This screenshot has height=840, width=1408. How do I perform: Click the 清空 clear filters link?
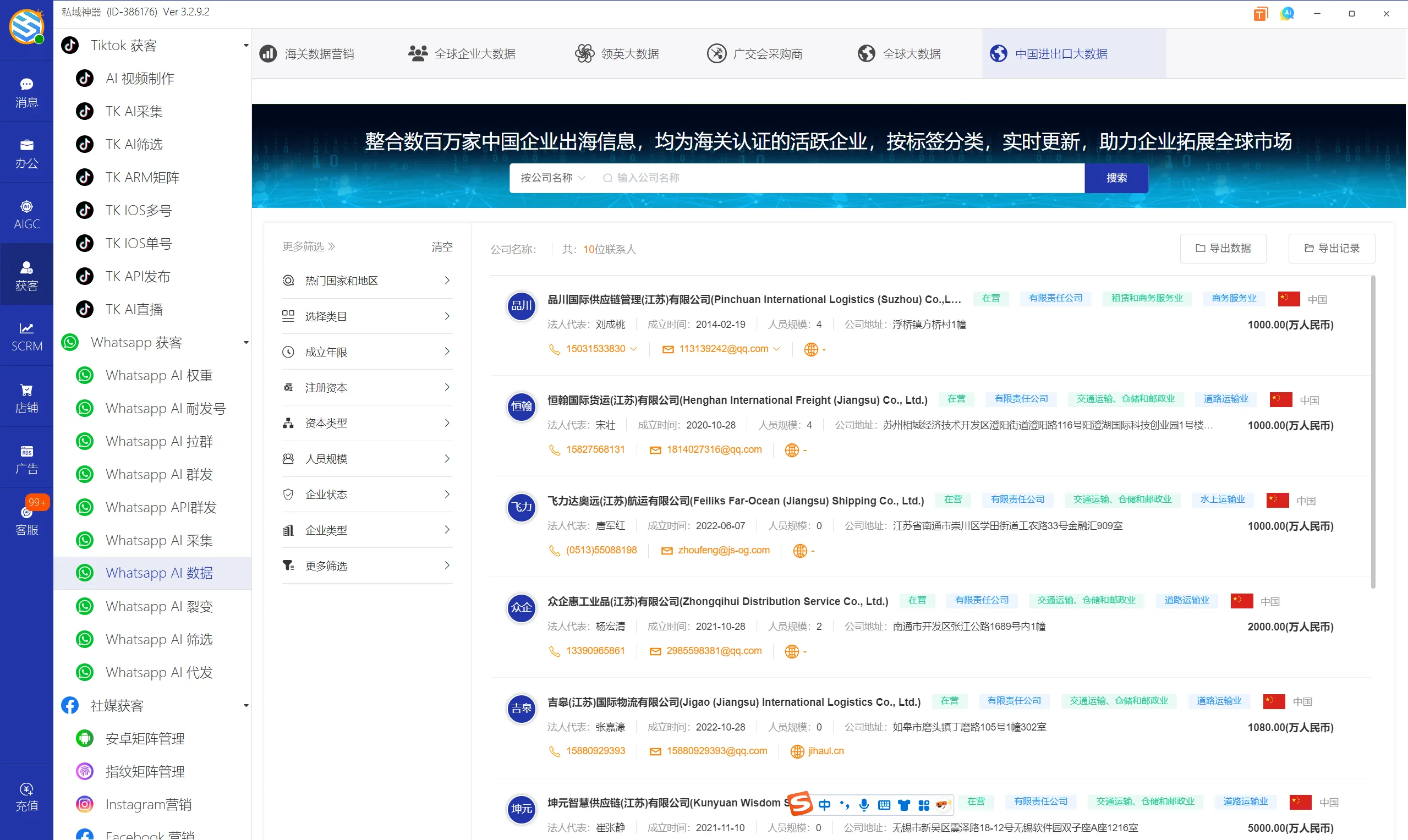click(x=441, y=246)
